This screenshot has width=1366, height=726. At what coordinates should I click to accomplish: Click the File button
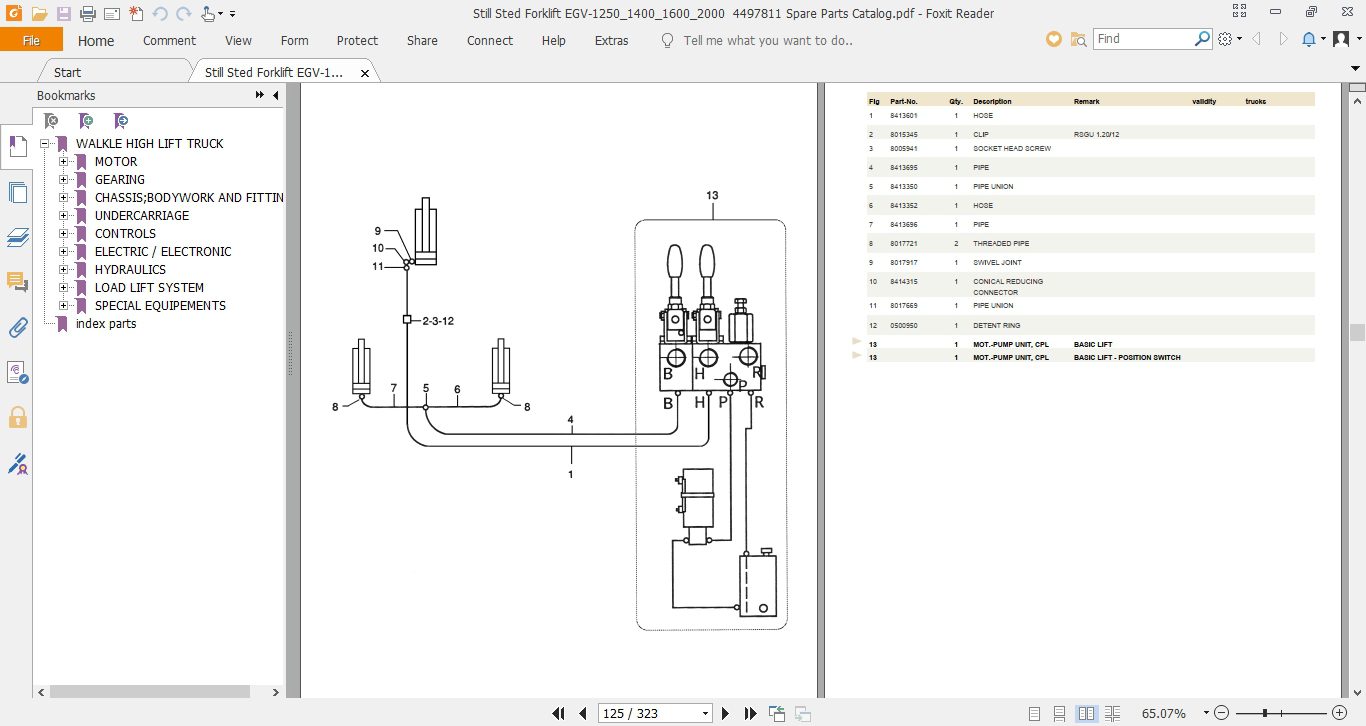[x=31, y=40]
